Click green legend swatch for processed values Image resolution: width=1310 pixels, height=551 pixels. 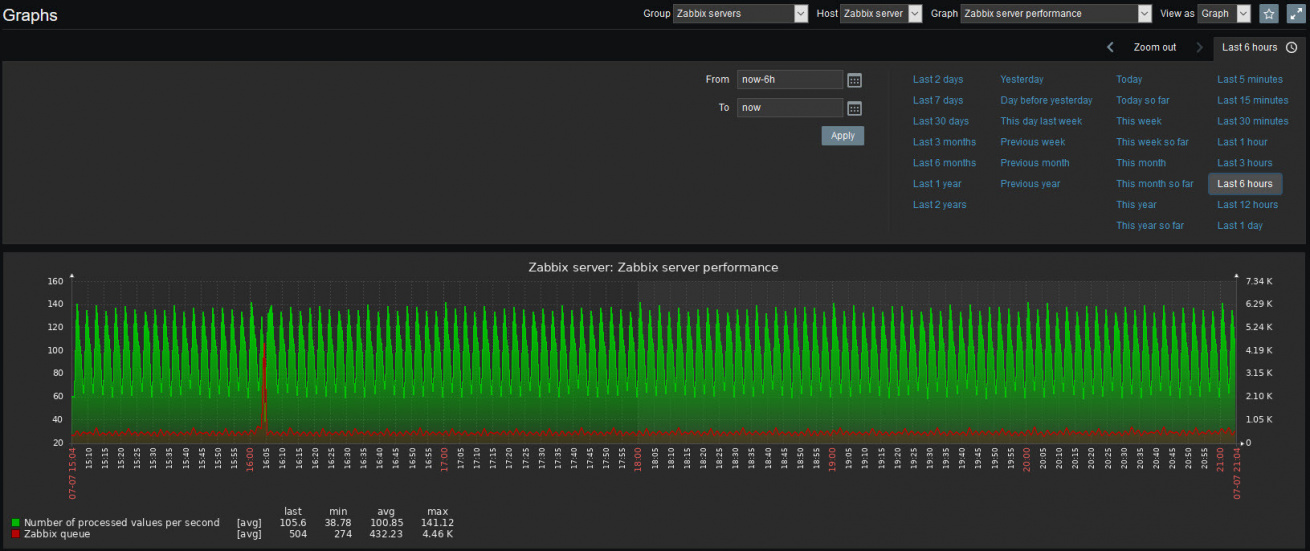point(16,523)
